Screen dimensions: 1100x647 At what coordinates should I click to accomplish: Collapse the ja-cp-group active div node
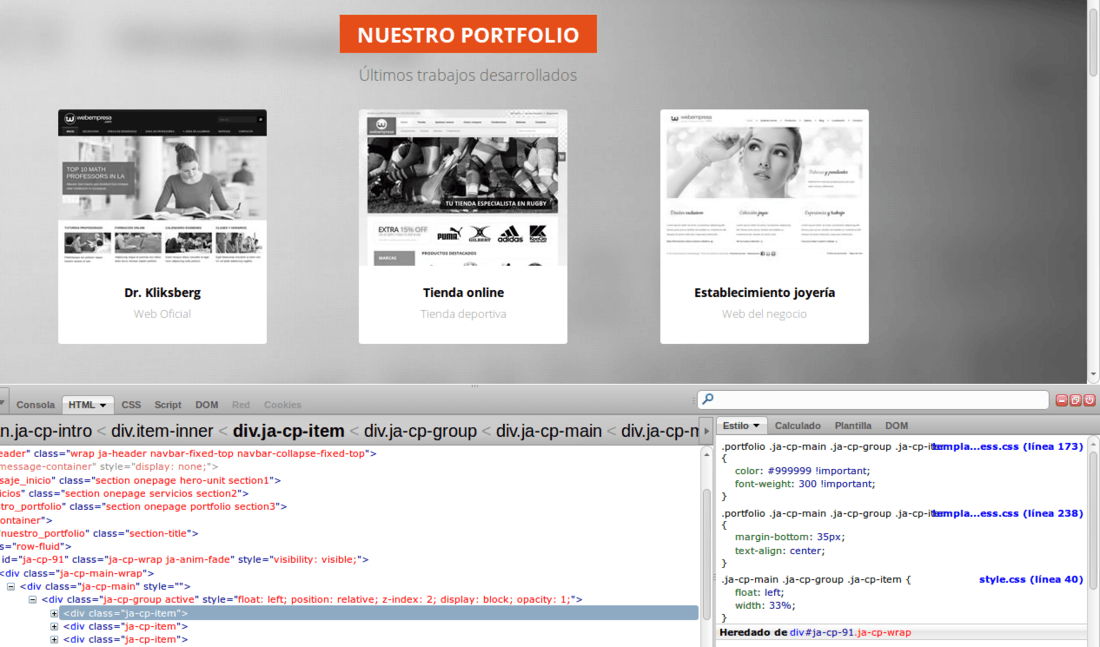click(x=32, y=600)
